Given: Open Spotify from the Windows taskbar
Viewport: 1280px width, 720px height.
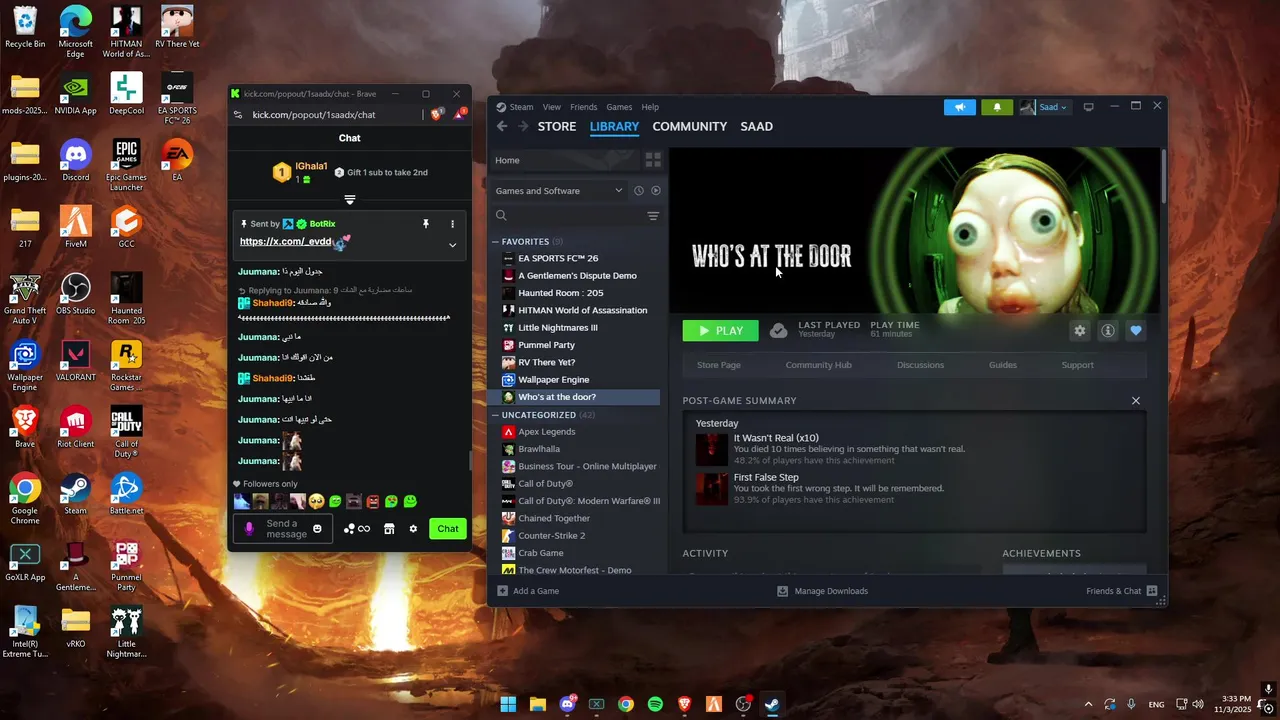Looking at the screenshot, I should (655, 704).
